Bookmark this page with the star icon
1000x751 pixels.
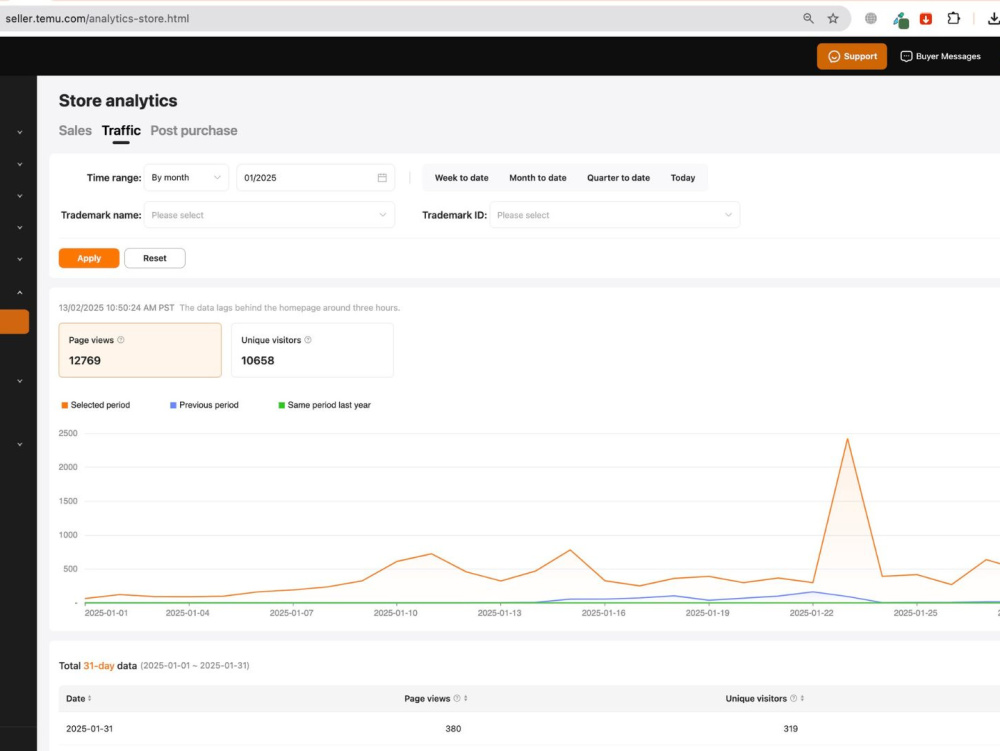click(833, 18)
